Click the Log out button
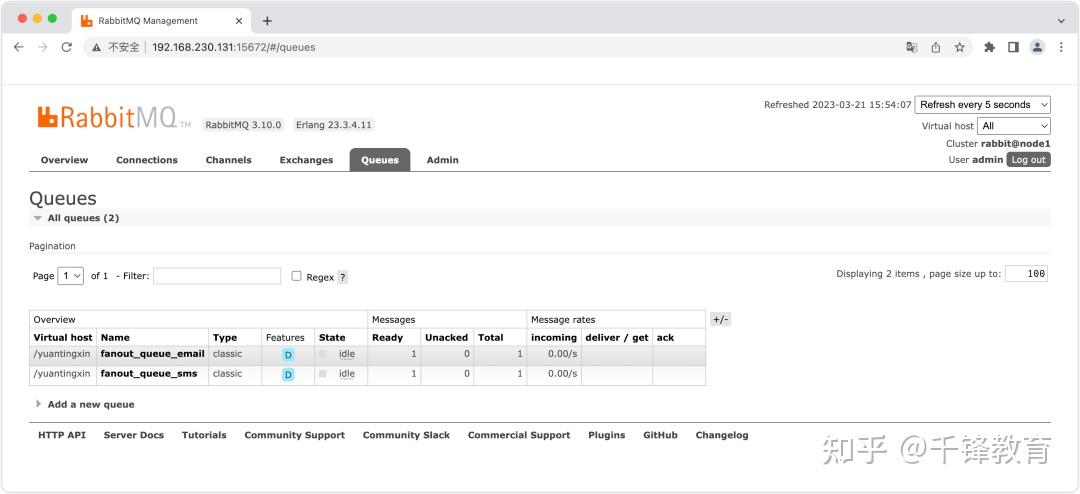The width and height of the screenshot is (1080, 494). pyautogui.click(x=1028, y=160)
